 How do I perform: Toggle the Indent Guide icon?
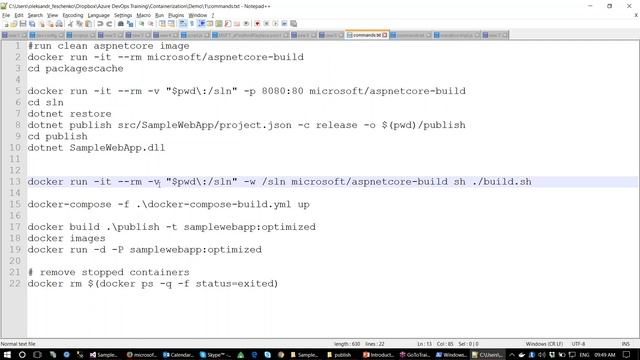(201, 24)
